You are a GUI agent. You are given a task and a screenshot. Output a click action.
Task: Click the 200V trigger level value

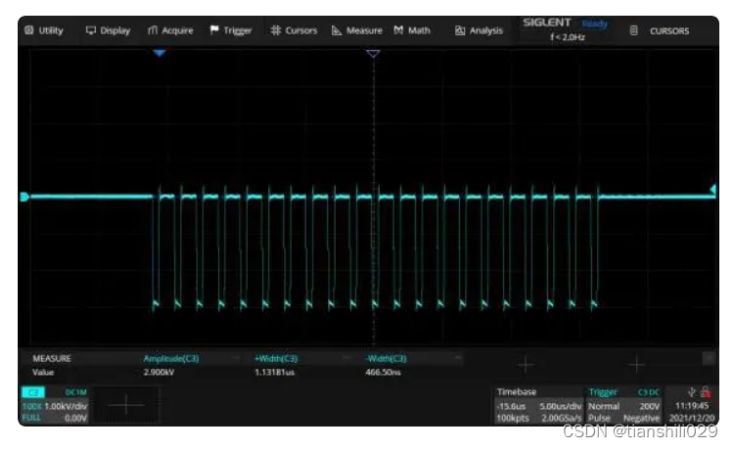pyautogui.click(x=649, y=407)
